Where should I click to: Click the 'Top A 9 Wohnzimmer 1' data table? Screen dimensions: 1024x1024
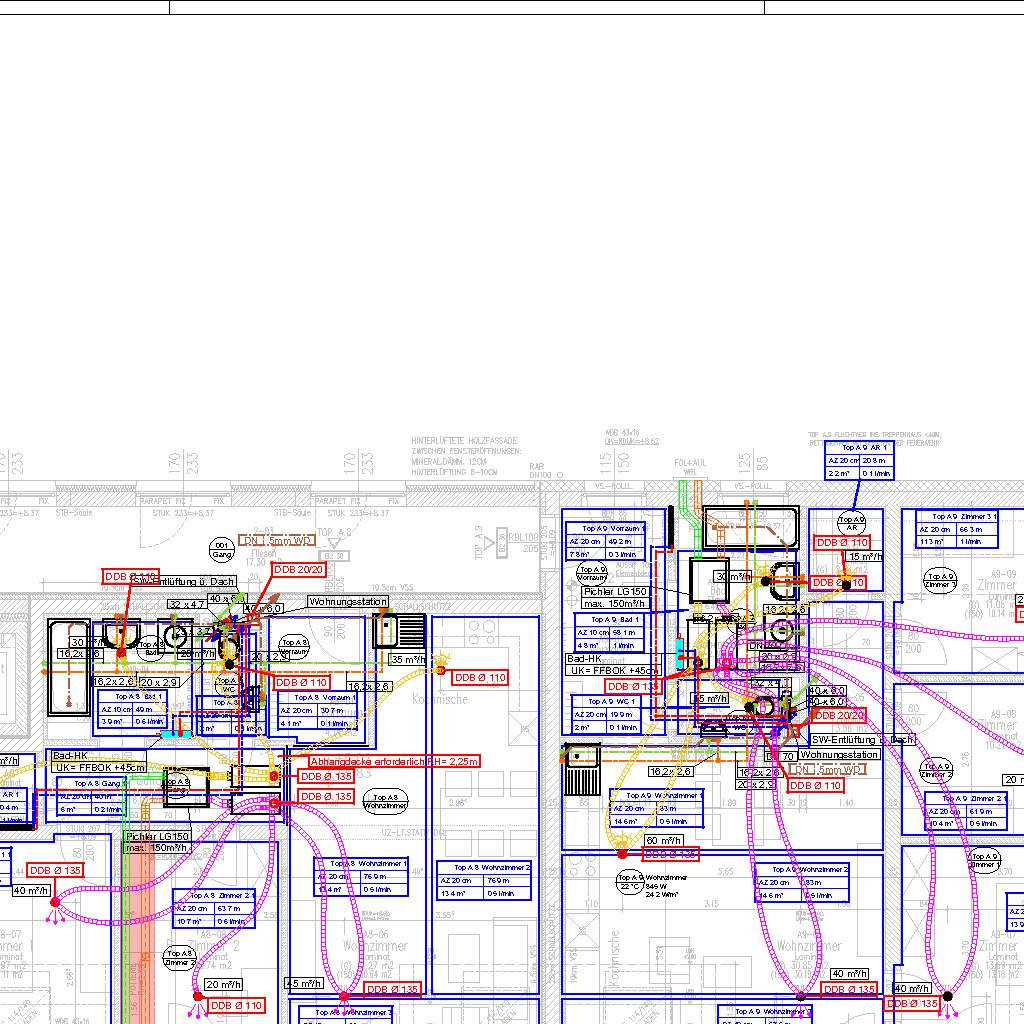point(656,808)
